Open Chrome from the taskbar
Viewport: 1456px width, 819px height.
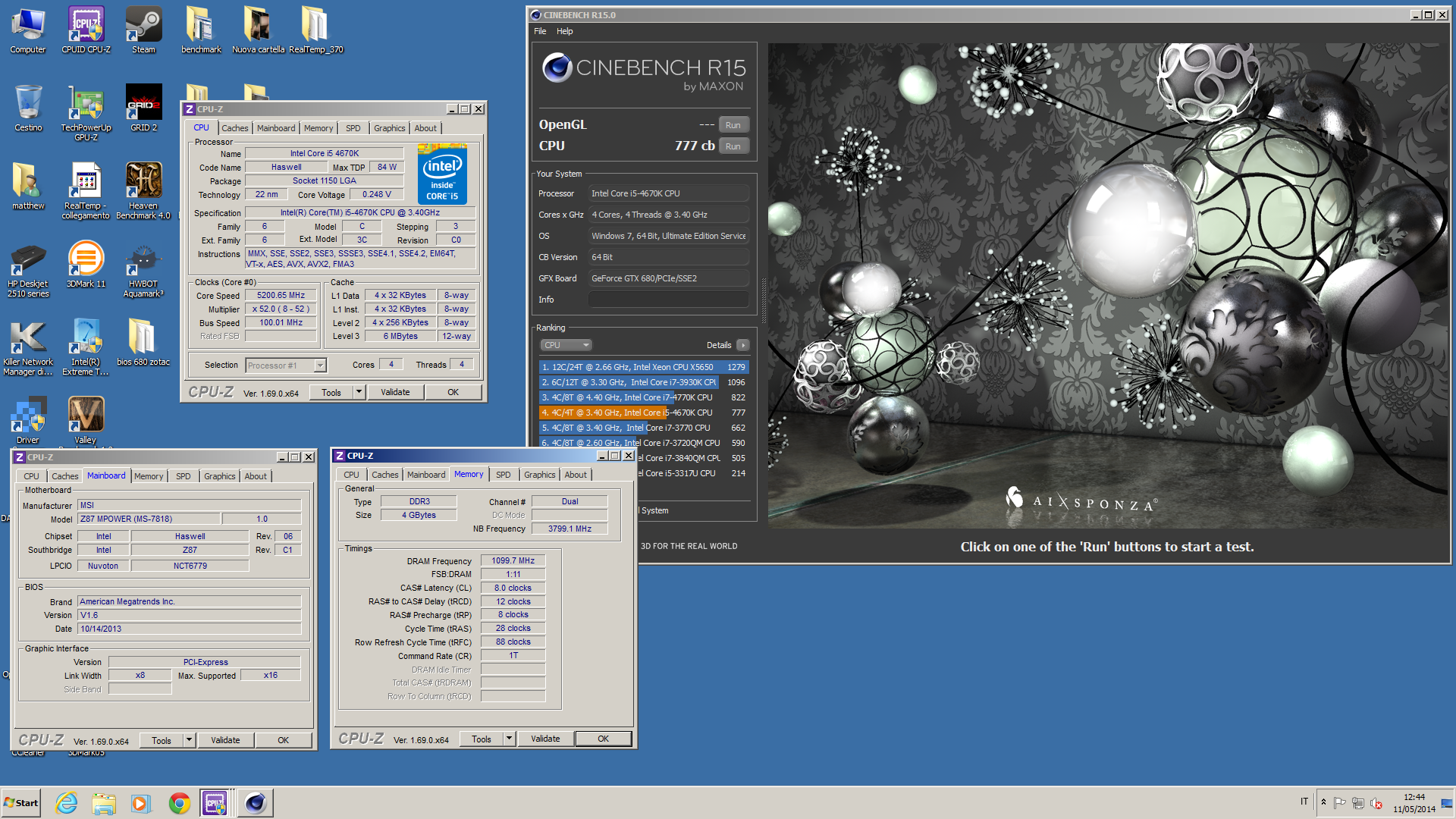click(180, 803)
